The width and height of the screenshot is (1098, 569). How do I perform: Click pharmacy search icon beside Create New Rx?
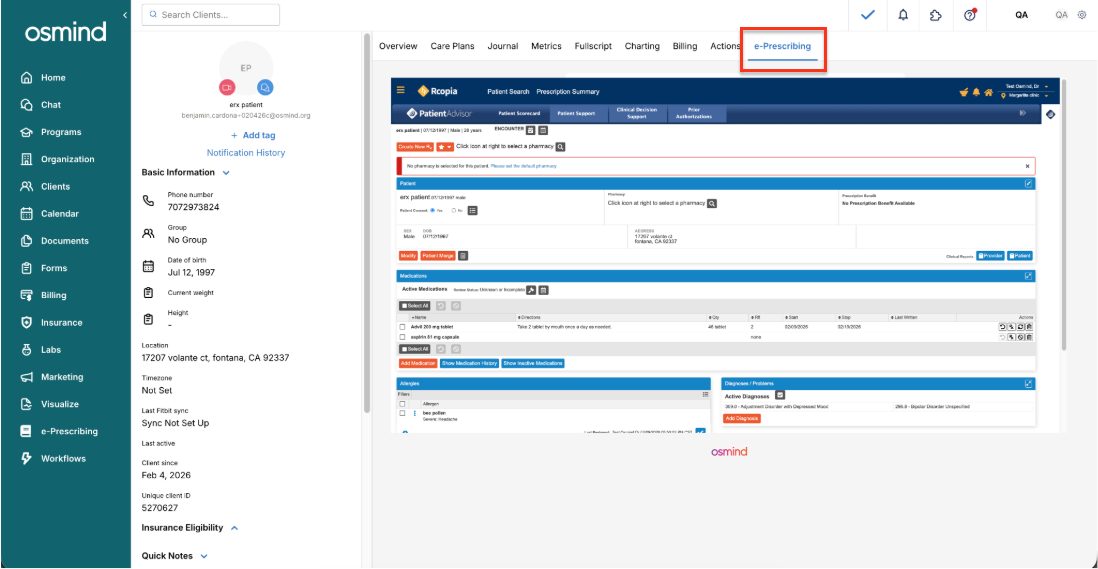(560, 147)
